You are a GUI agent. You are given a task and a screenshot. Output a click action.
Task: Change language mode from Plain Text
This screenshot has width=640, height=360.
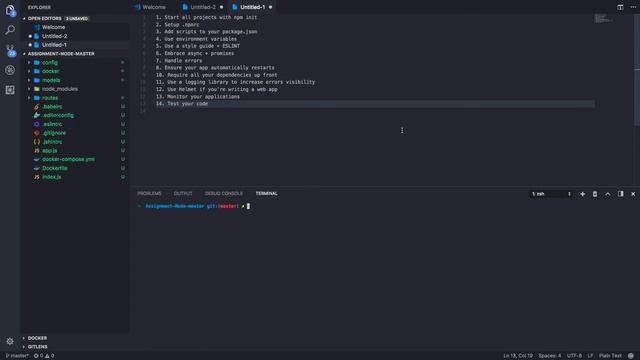coord(610,356)
